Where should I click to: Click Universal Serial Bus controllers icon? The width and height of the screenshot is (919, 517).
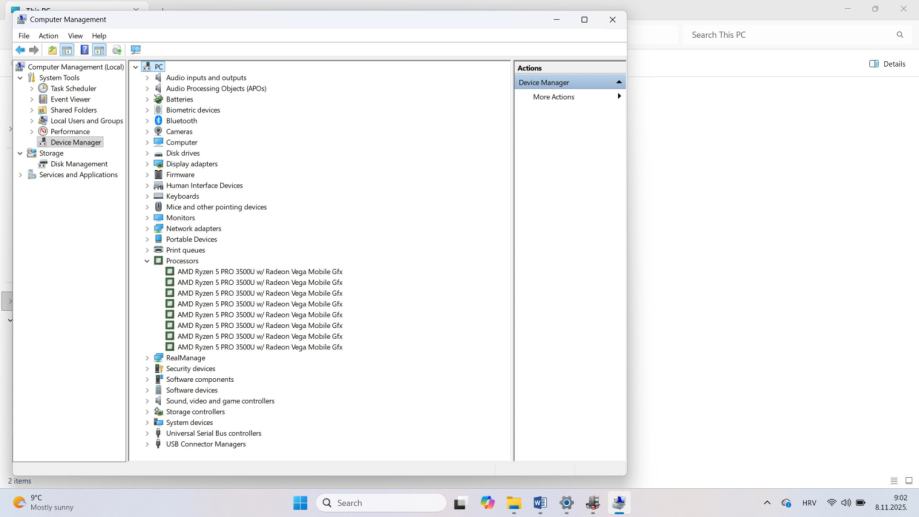(158, 433)
